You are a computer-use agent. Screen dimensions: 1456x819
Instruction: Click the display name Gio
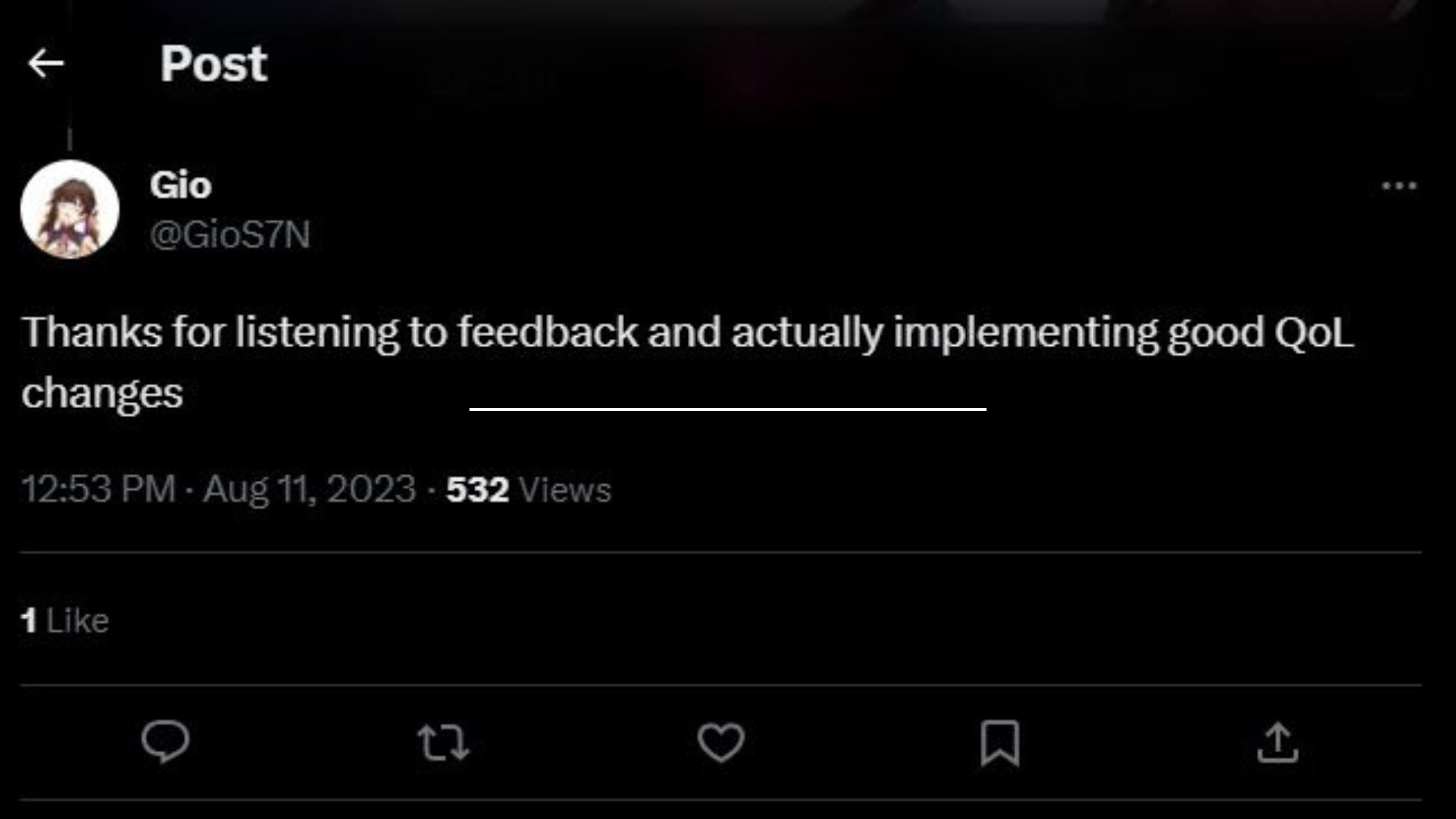coord(180,185)
